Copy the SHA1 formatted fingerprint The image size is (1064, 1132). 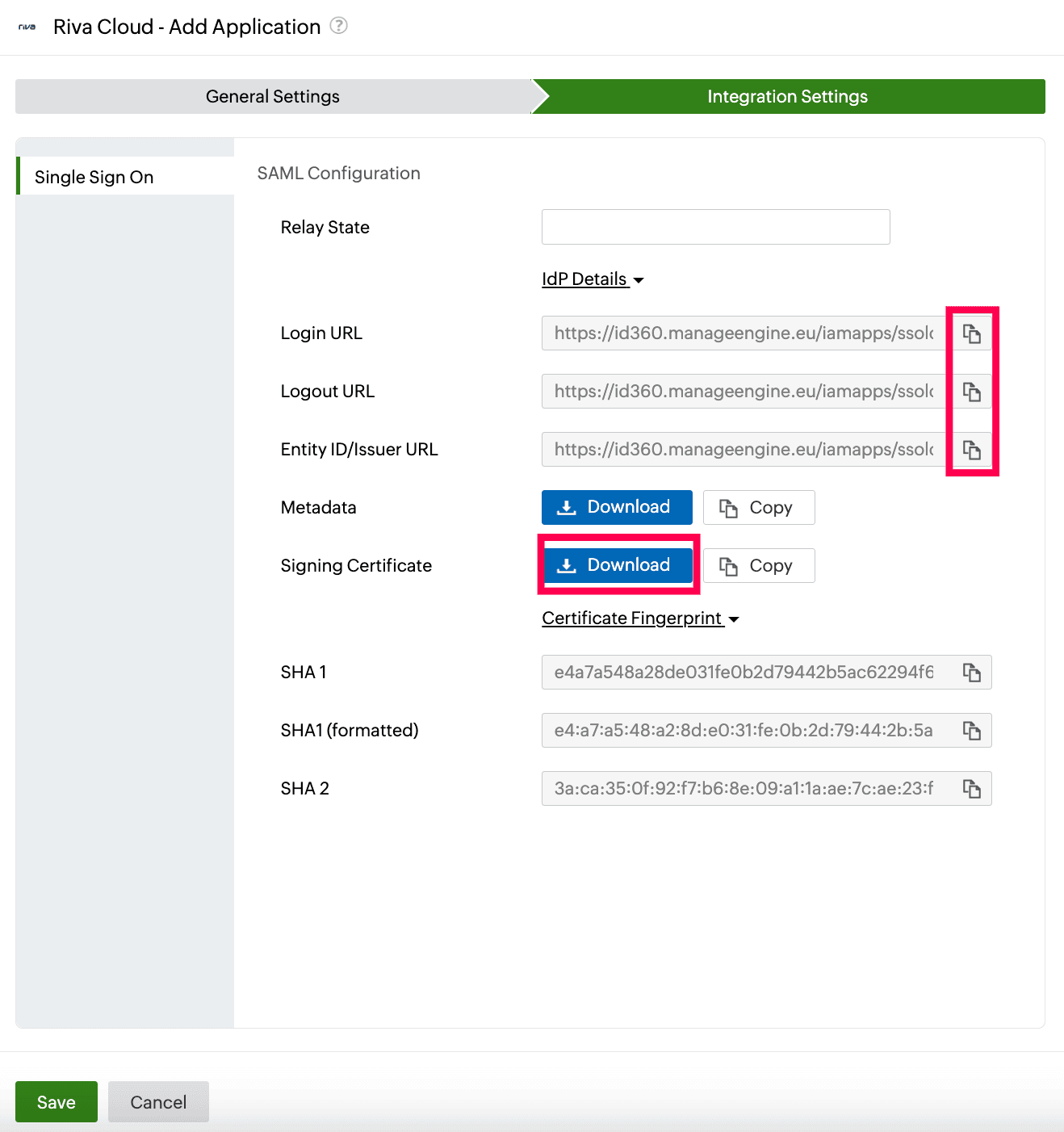tap(971, 730)
